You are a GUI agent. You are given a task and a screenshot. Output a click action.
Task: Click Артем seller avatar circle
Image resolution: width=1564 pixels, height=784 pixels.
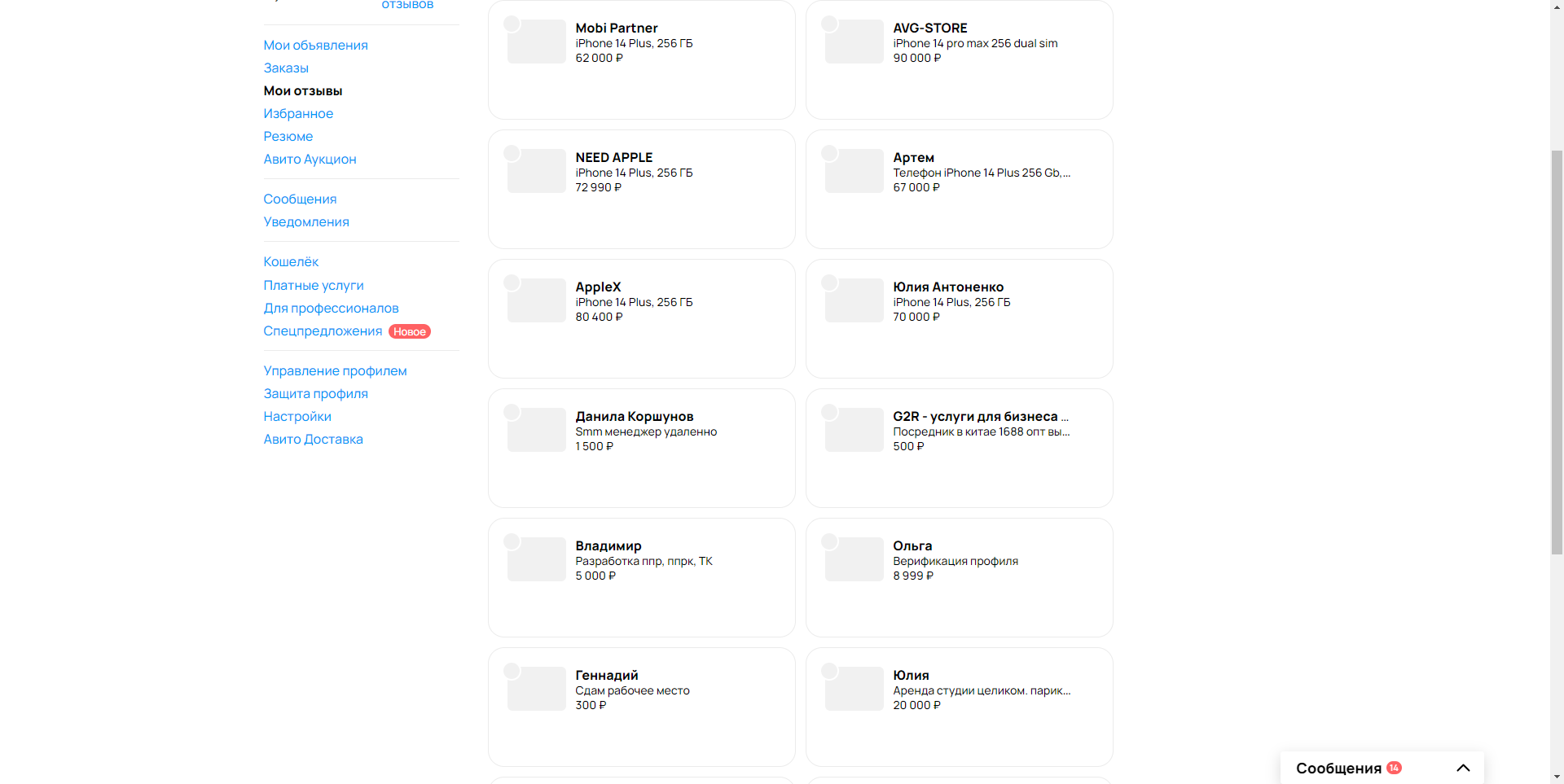[x=829, y=153]
